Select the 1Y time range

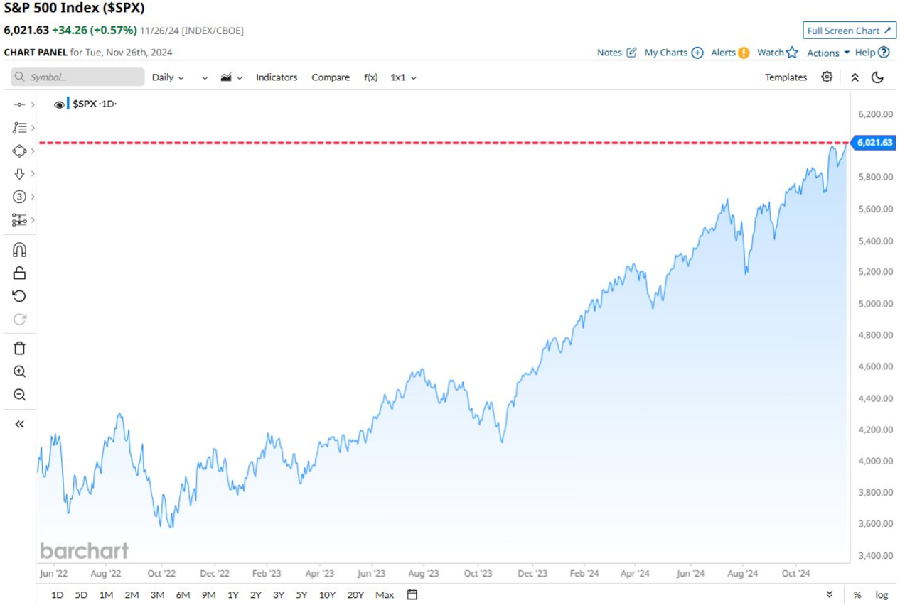[232, 595]
